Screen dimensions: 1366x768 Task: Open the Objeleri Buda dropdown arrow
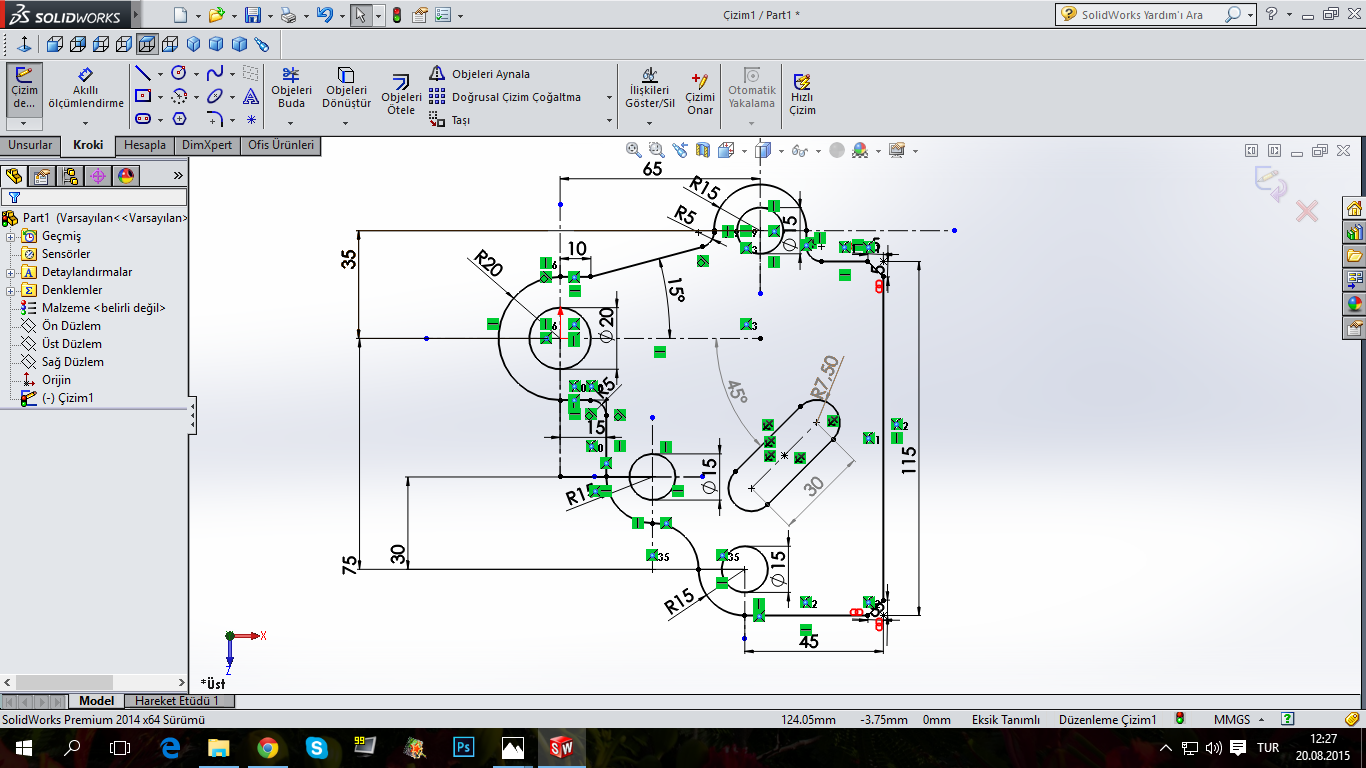(x=291, y=123)
